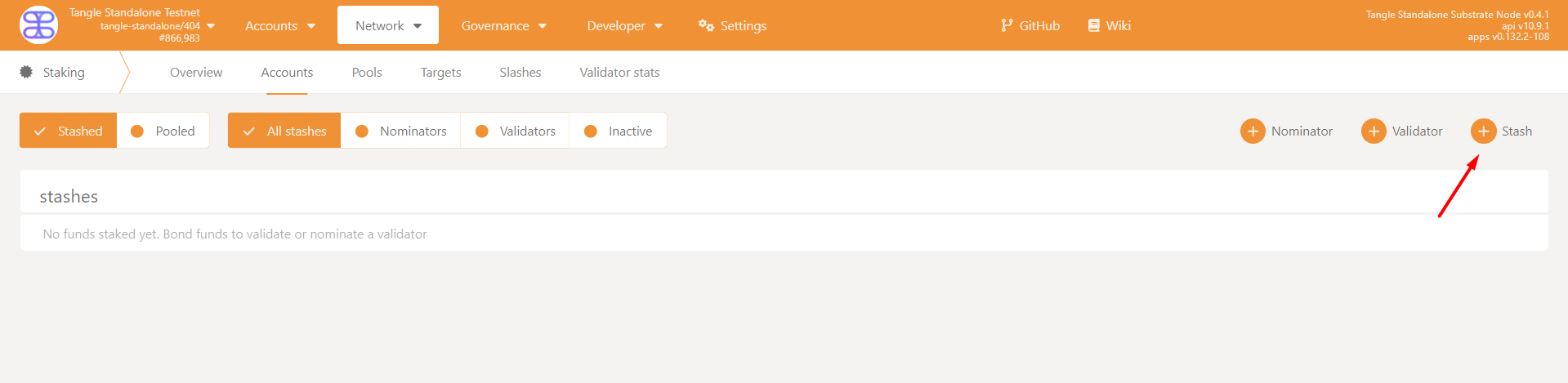This screenshot has height=383, width=1568.
Task: Switch to the Pools tab
Action: [x=367, y=73]
